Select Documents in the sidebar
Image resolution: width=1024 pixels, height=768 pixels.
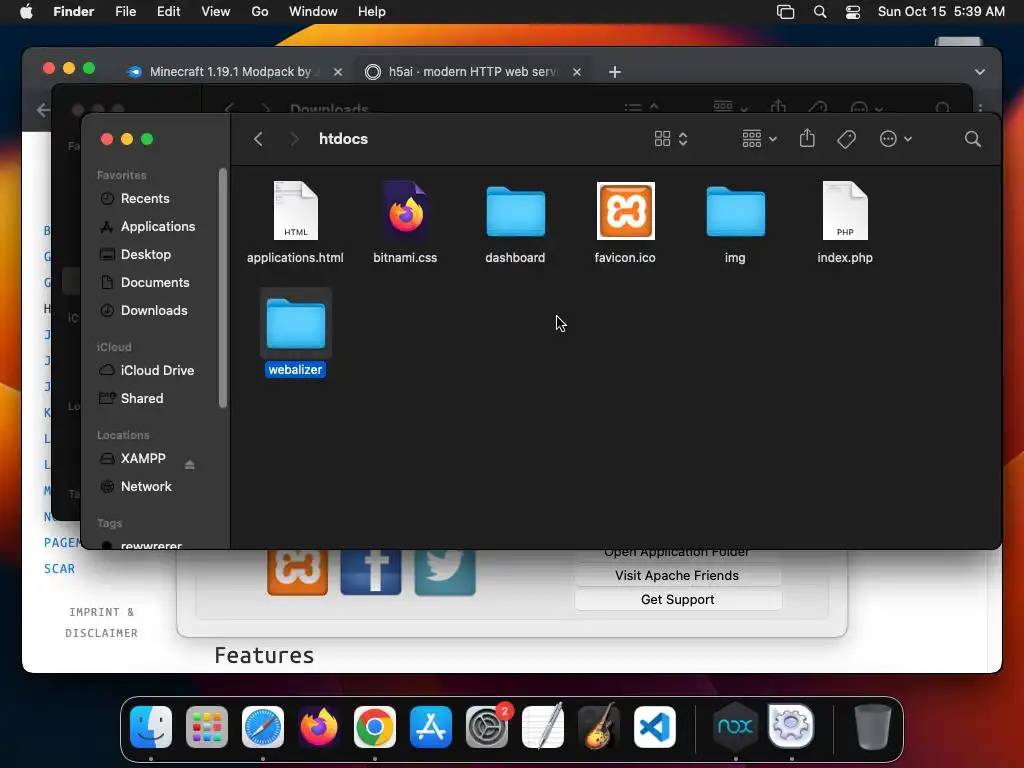157,283
